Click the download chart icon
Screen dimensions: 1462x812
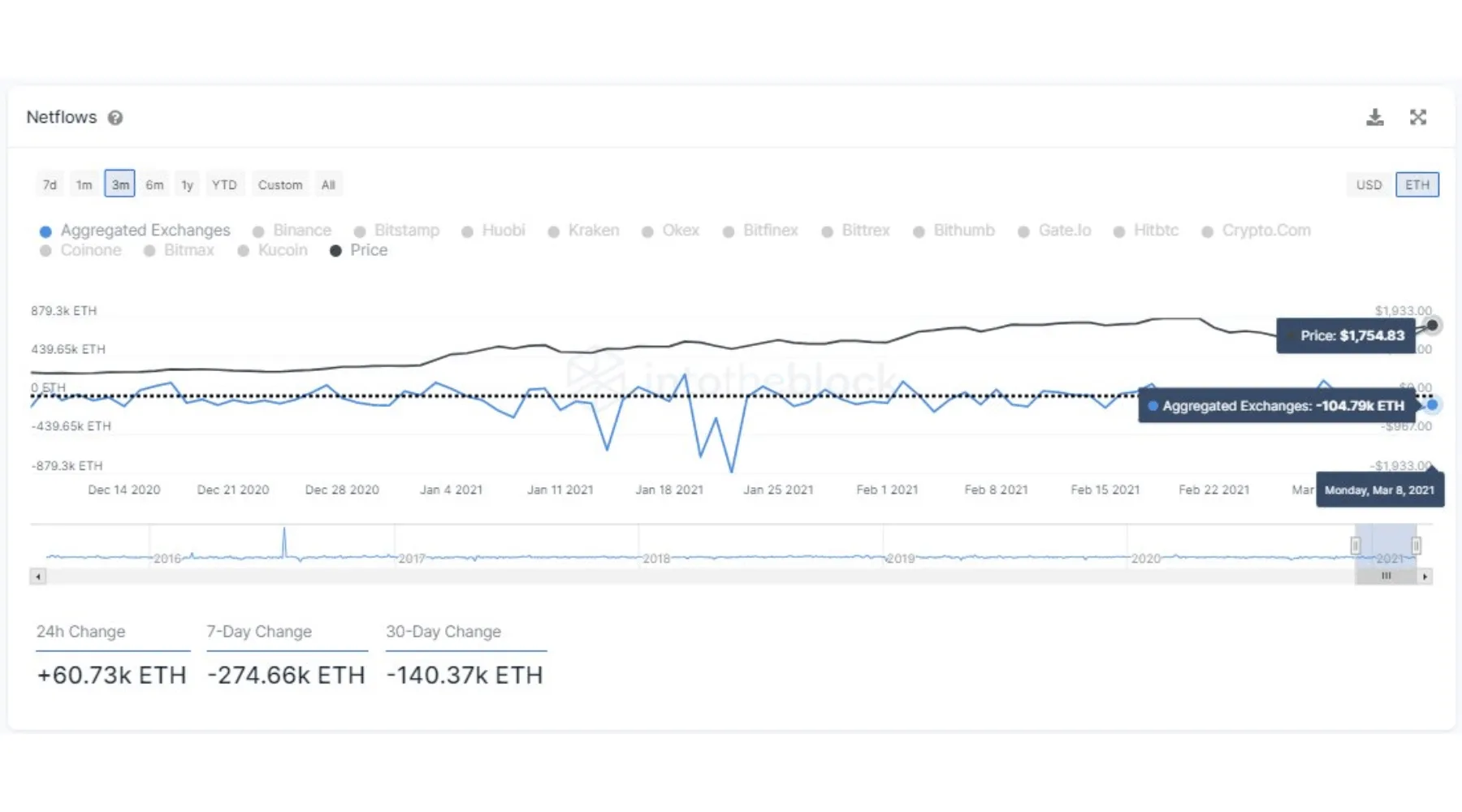[x=1374, y=118]
